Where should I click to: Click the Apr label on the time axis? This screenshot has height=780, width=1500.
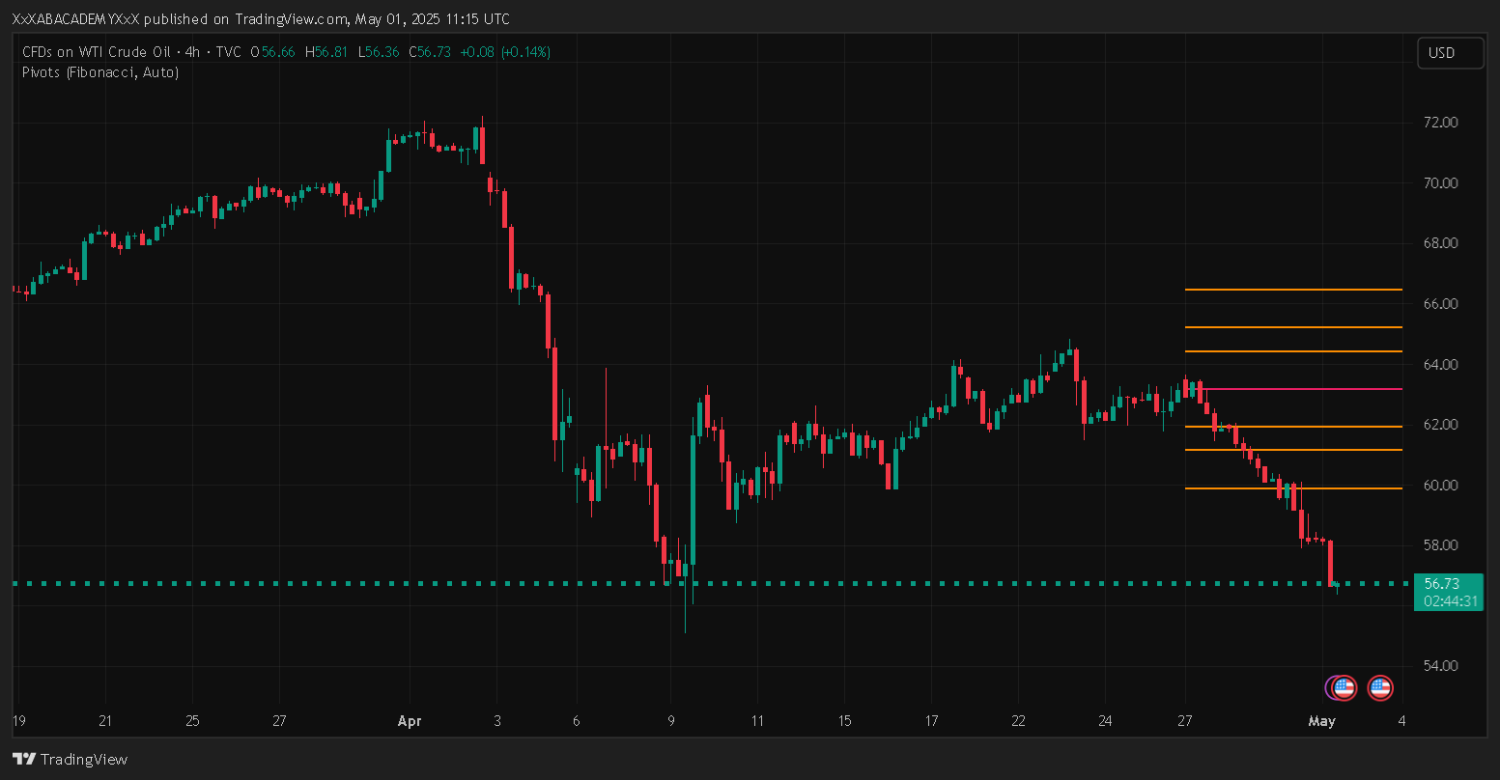point(410,721)
